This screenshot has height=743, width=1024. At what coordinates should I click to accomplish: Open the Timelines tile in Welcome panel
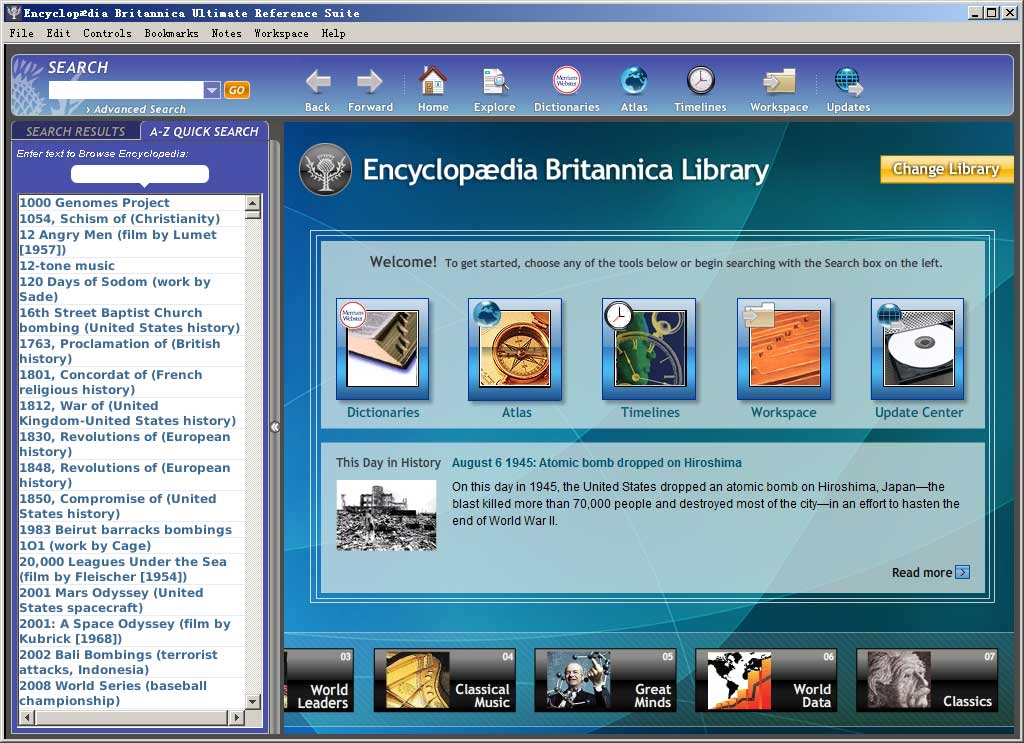649,349
